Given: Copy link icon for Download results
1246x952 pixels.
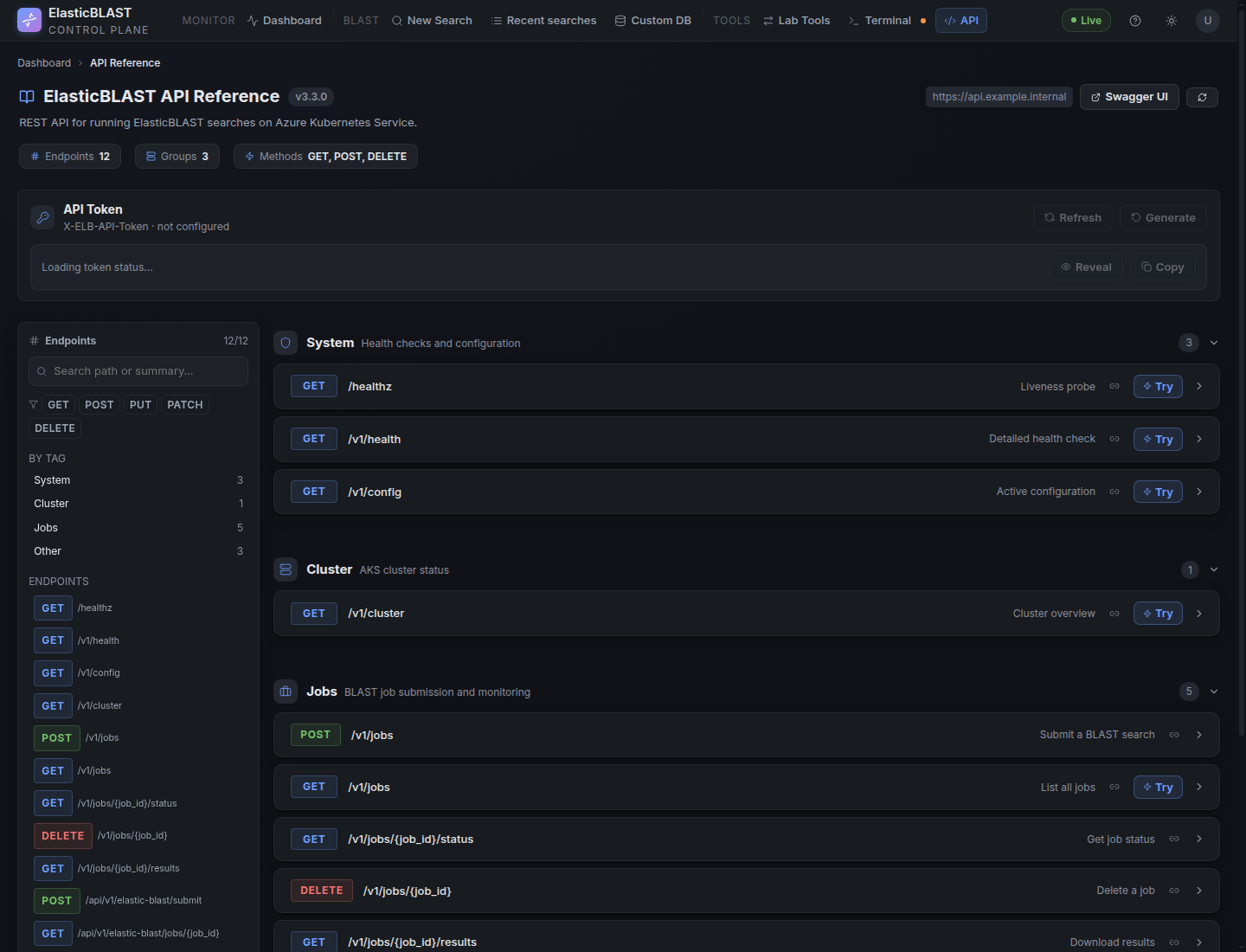Looking at the screenshot, I should coord(1174,942).
